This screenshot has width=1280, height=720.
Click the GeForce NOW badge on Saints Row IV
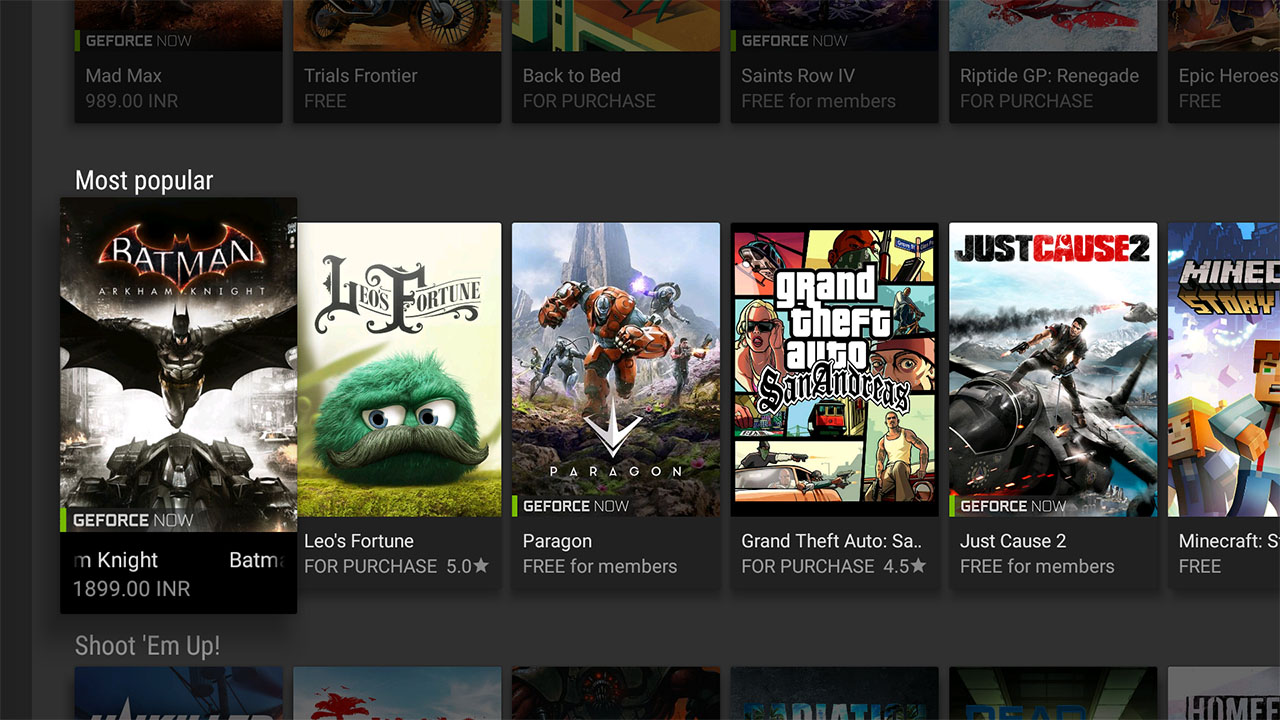click(x=790, y=41)
